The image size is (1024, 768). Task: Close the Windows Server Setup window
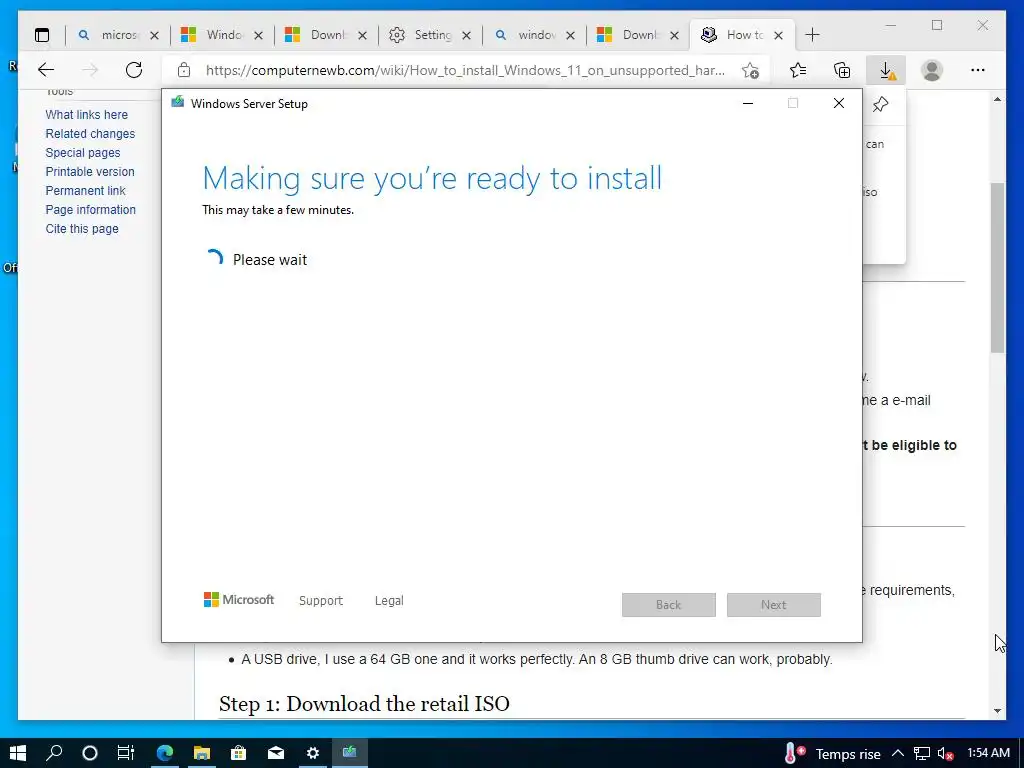(839, 103)
